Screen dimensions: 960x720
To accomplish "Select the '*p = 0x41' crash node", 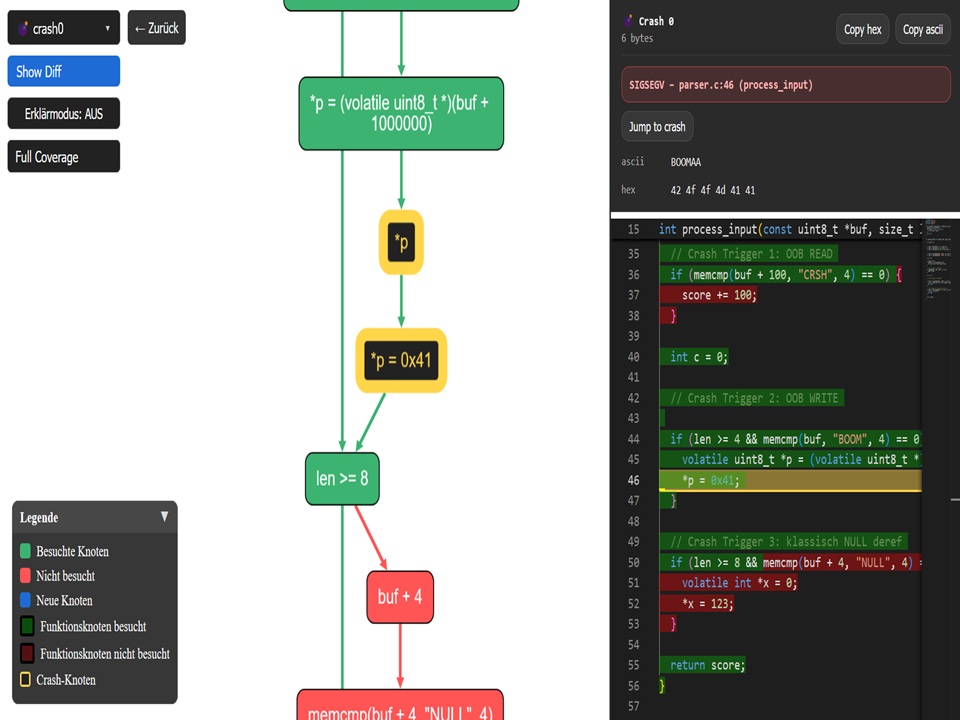I will tap(401, 360).
